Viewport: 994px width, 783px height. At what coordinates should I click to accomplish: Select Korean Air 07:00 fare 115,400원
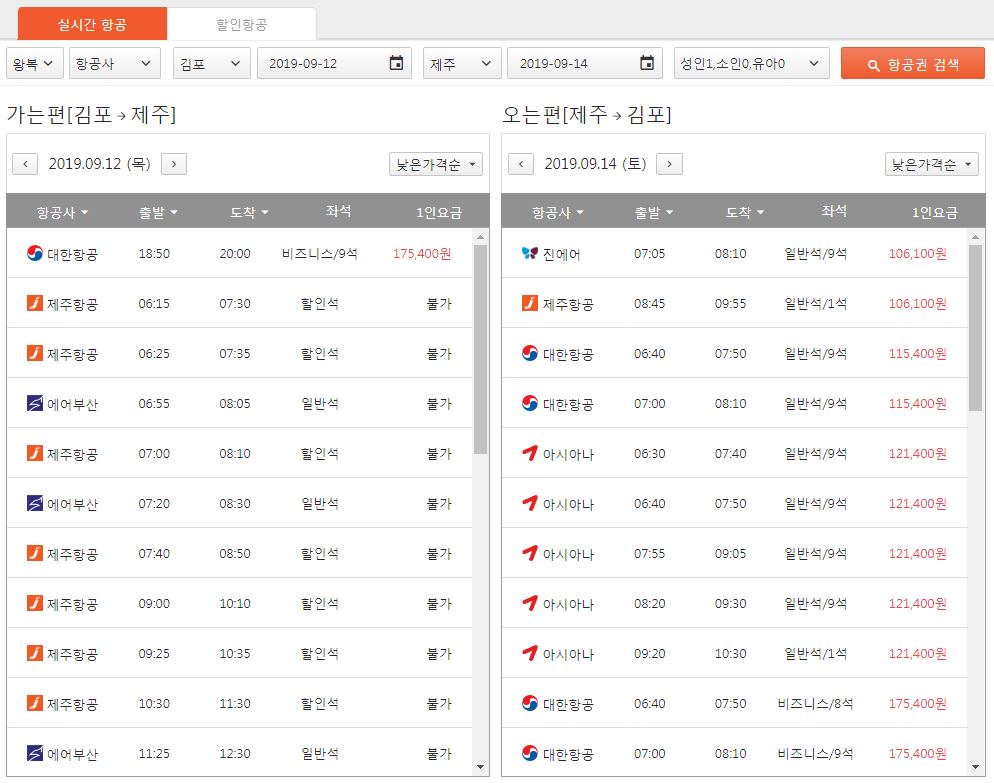point(917,404)
